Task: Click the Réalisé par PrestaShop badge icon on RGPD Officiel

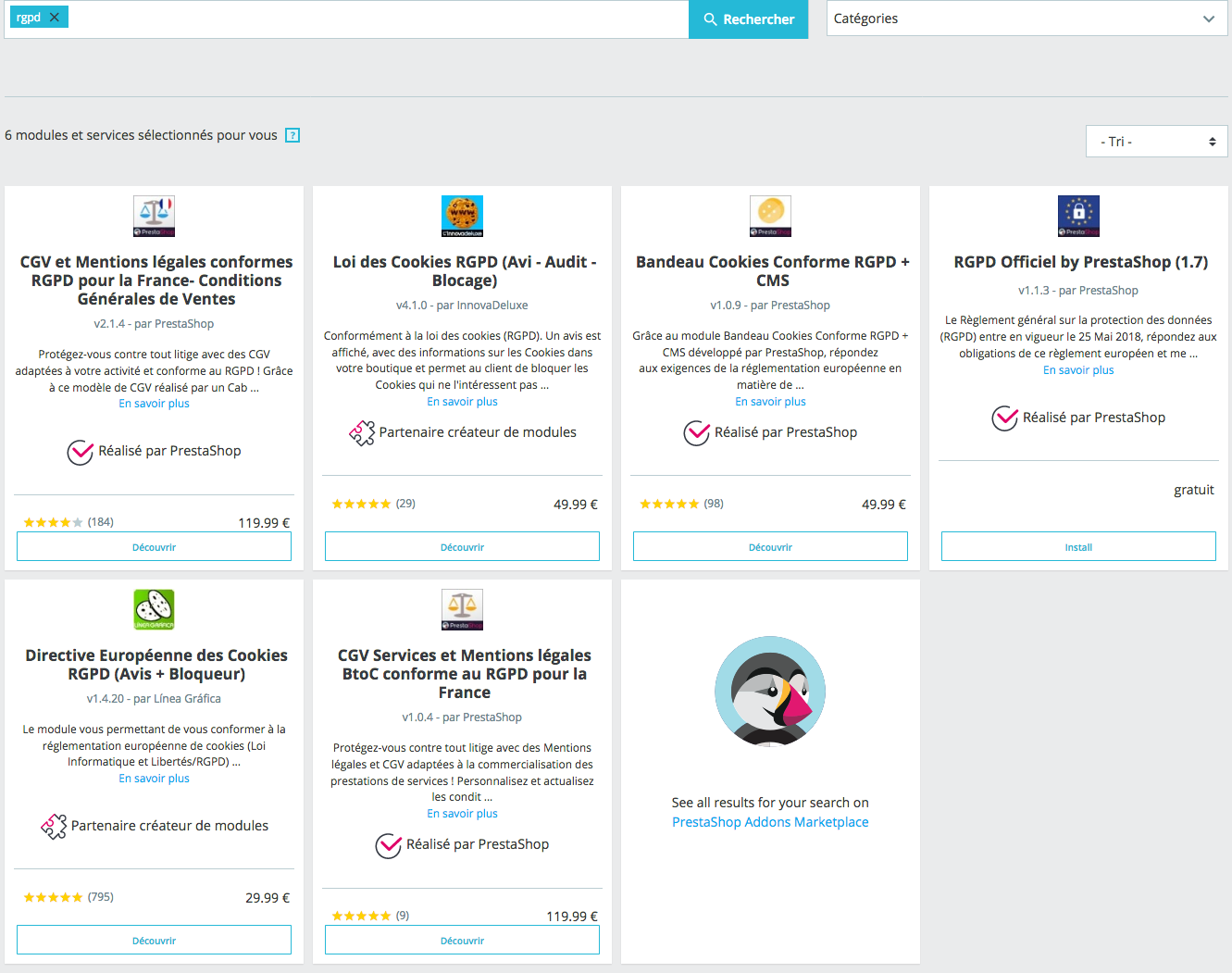Action: [x=1004, y=418]
